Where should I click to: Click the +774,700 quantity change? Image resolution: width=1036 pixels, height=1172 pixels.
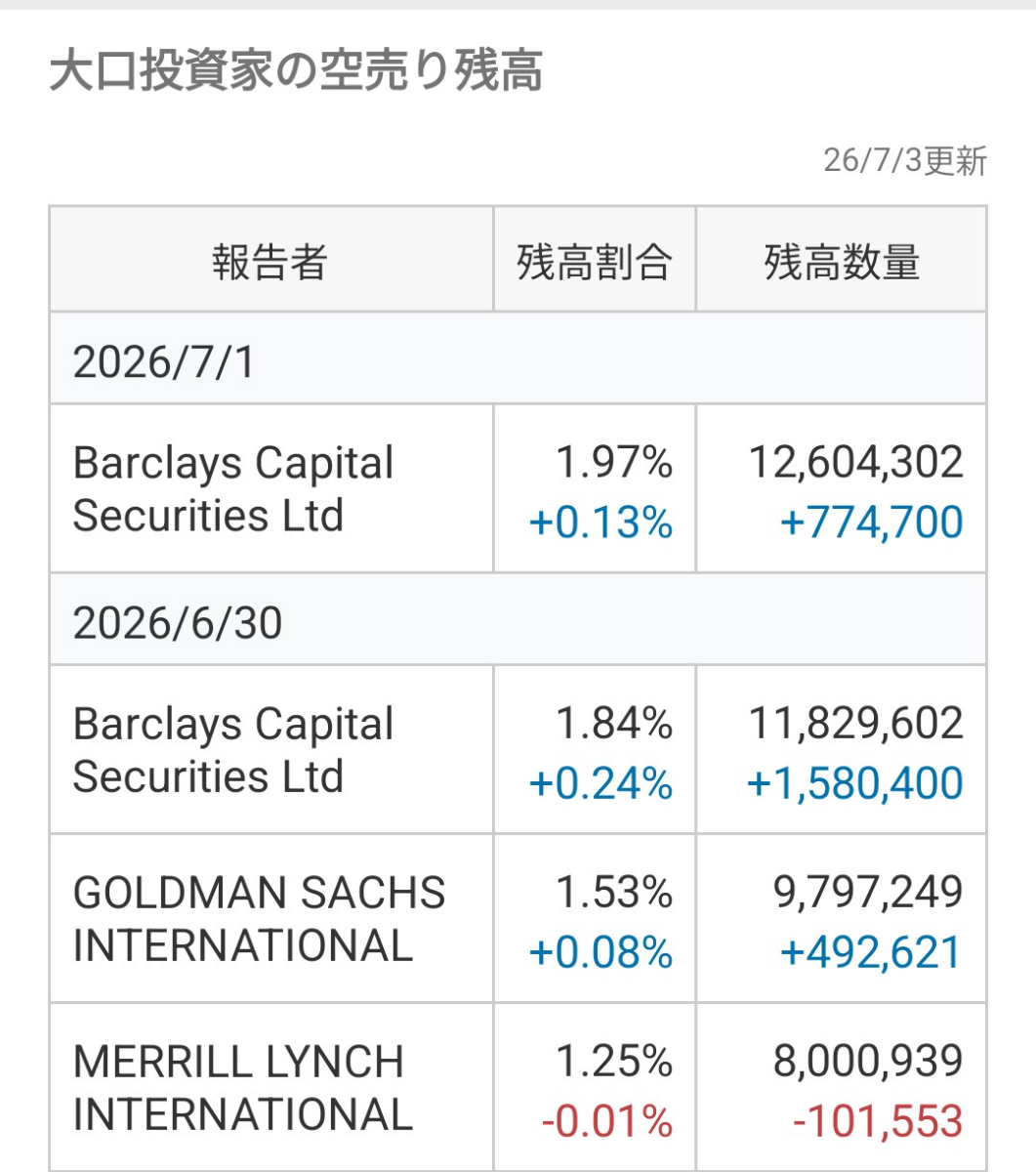tap(871, 523)
